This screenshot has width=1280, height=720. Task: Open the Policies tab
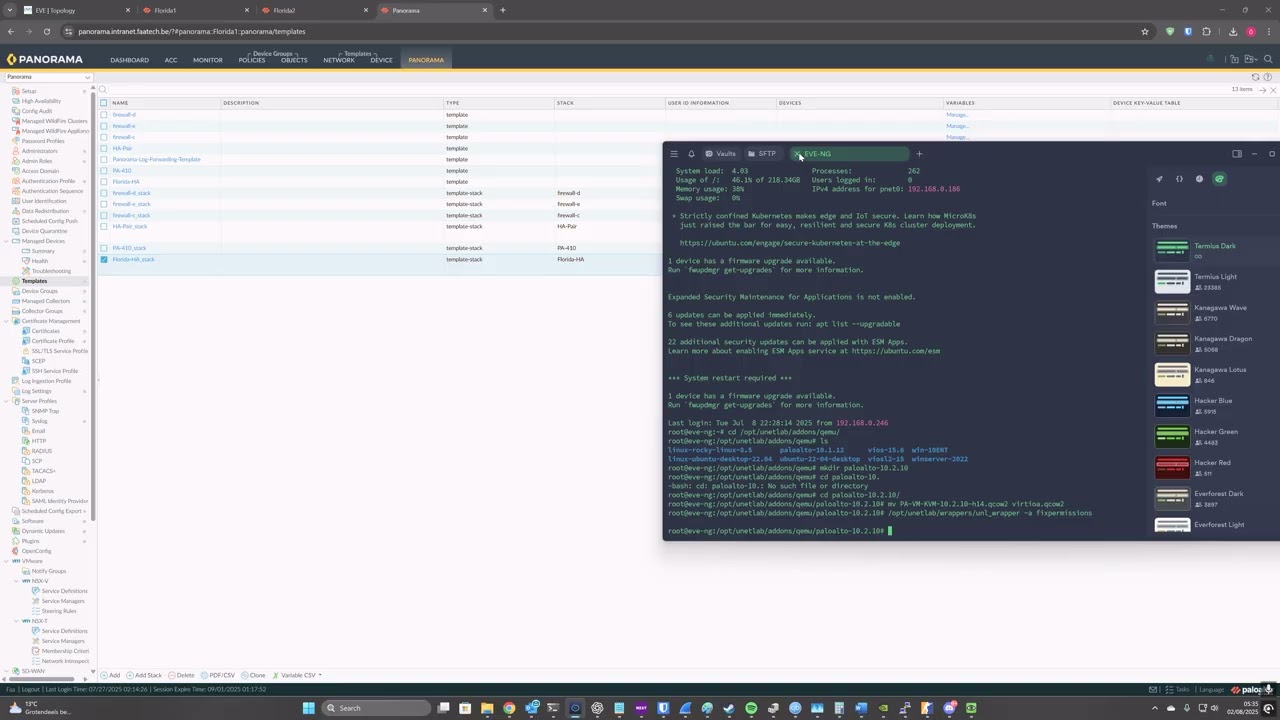[252, 60]
